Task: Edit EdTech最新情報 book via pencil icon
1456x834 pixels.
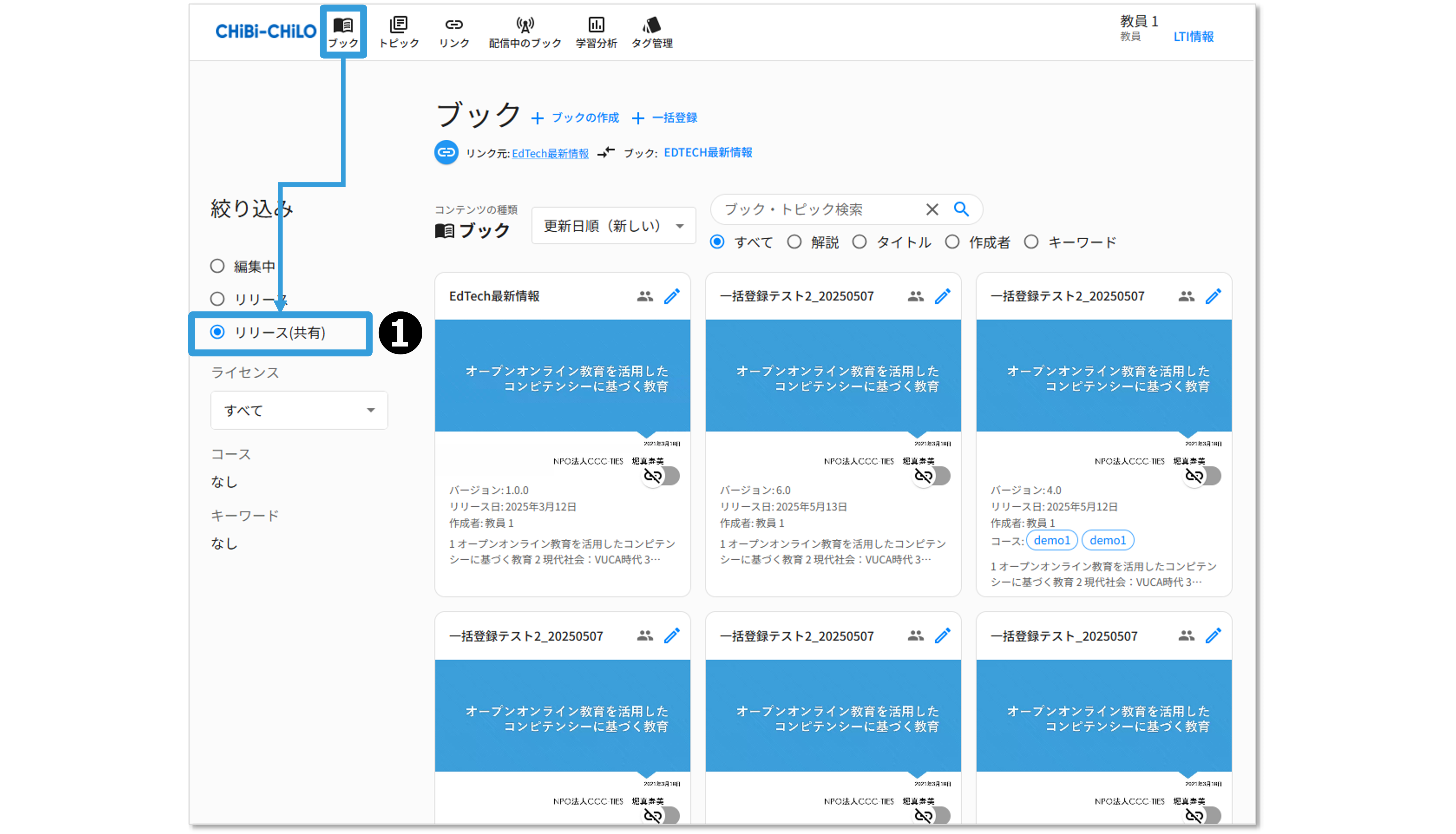Action: click(672, 296)
